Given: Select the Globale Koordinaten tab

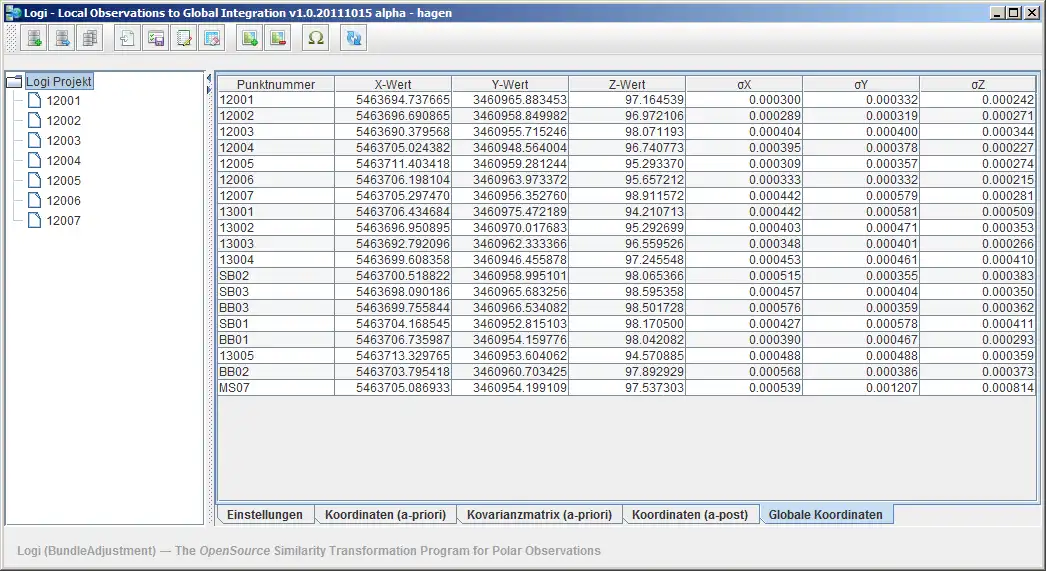Looking at the screenshot, I should (x=825, y=515).
